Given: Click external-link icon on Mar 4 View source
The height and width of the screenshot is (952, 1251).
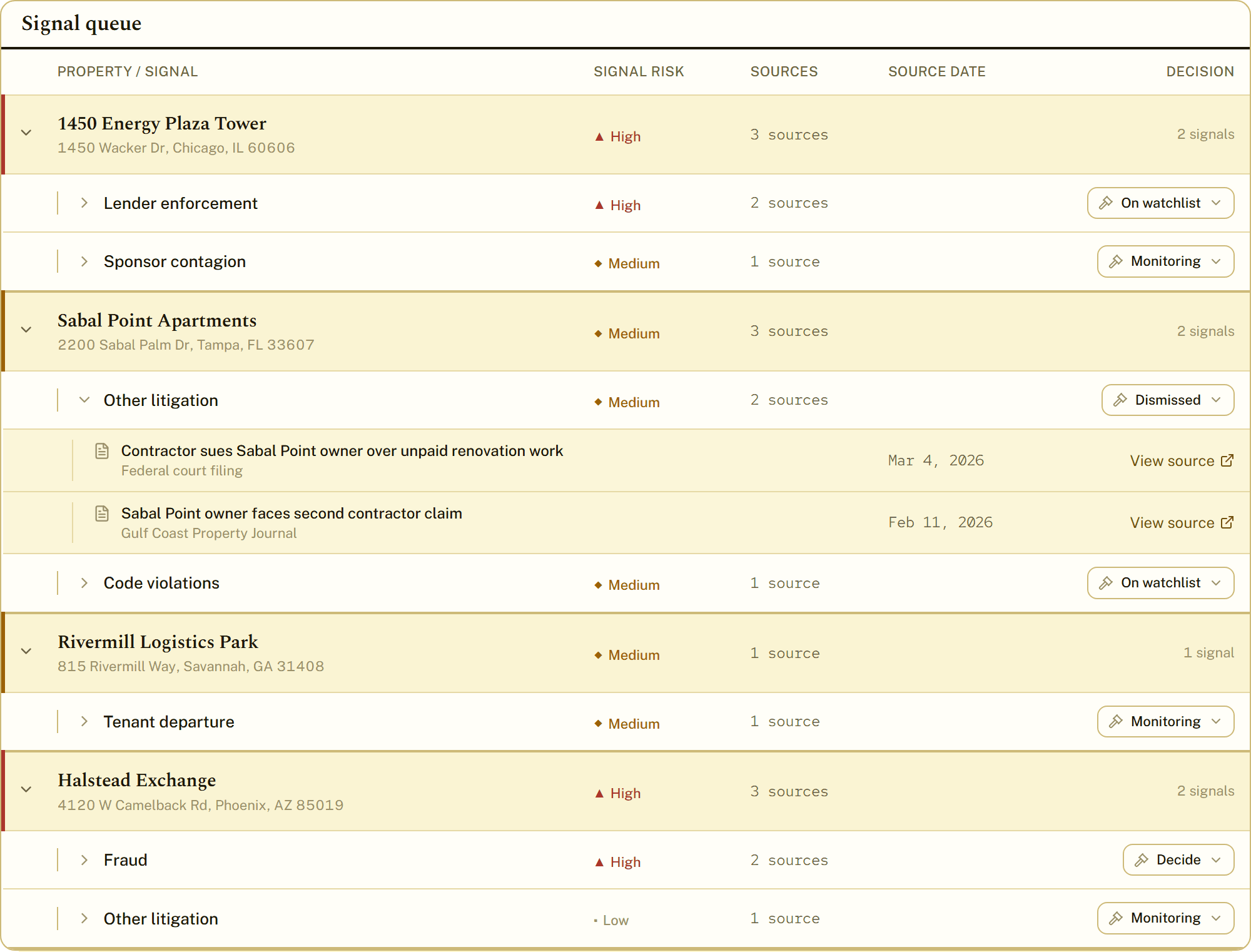Looking at the screenshot, I should 1227,460.
